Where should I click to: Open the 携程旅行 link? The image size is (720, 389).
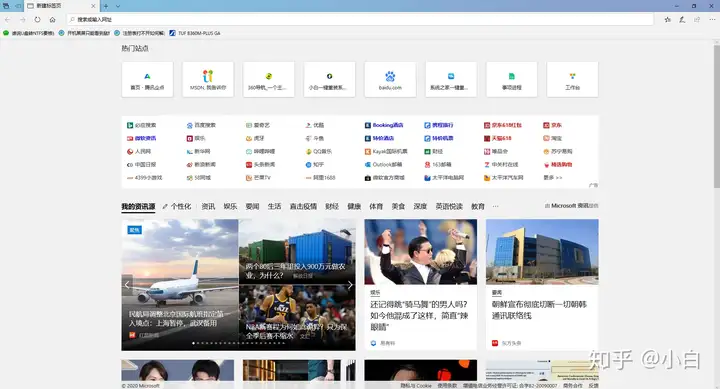[439, 125]
